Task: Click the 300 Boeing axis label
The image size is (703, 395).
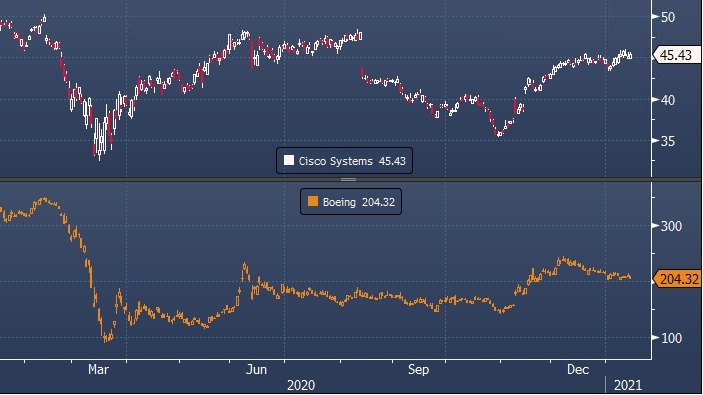Action: 672,226
